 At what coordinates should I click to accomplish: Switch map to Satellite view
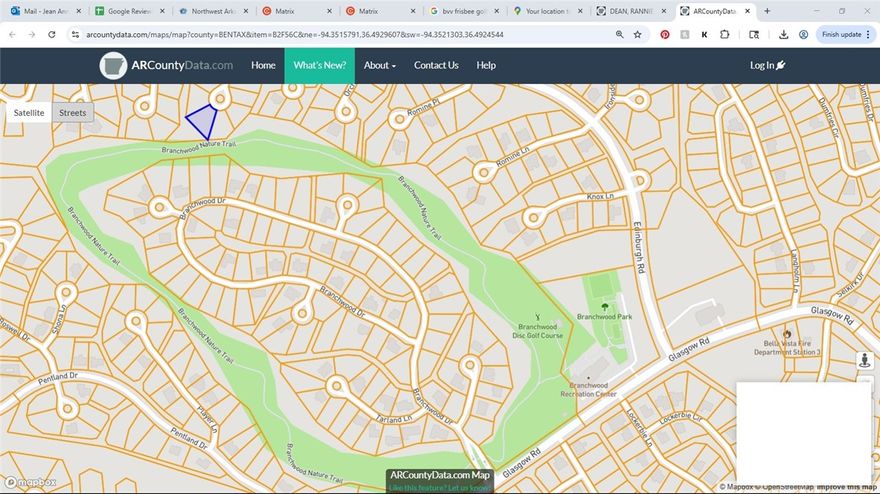pyautogui.click(x=28, y=113)
